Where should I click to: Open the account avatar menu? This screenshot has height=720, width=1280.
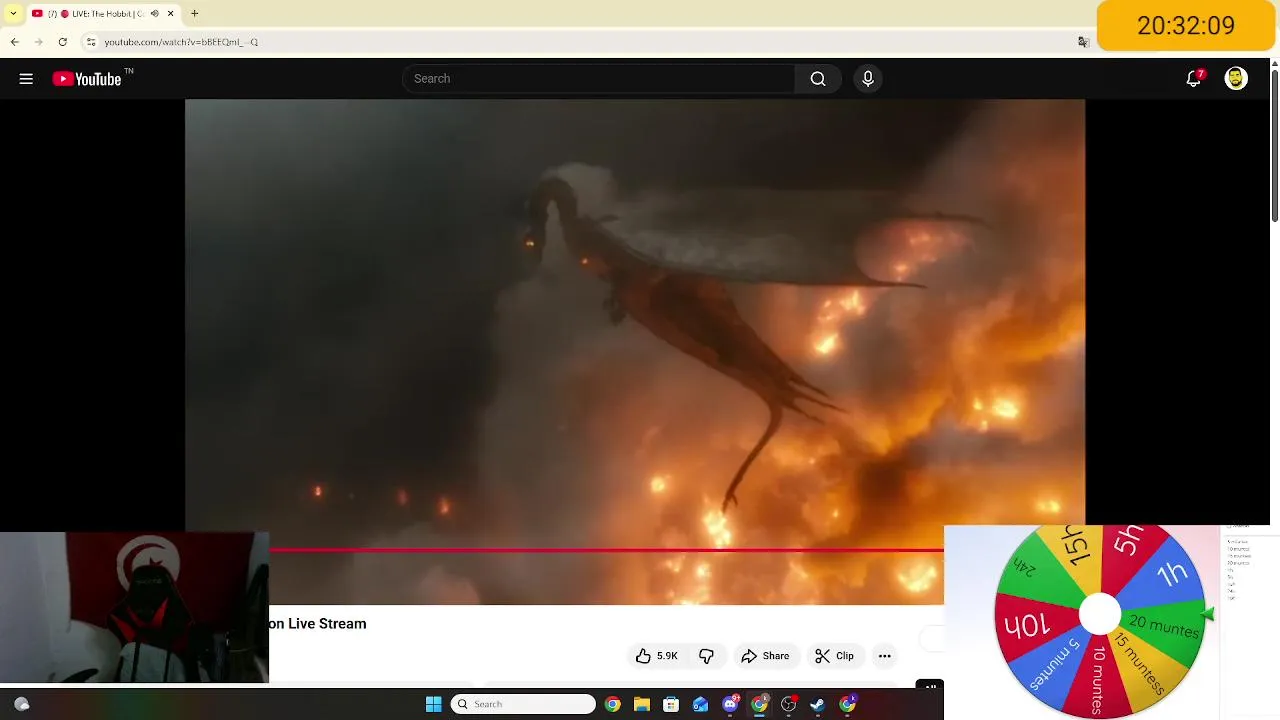[x=1236, y=79]
